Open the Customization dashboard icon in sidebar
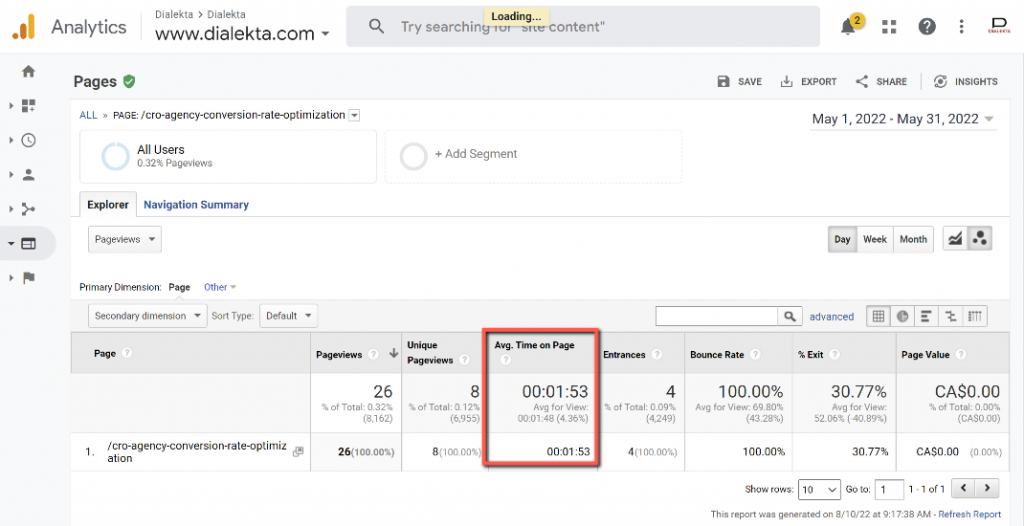 coord(28,106)
